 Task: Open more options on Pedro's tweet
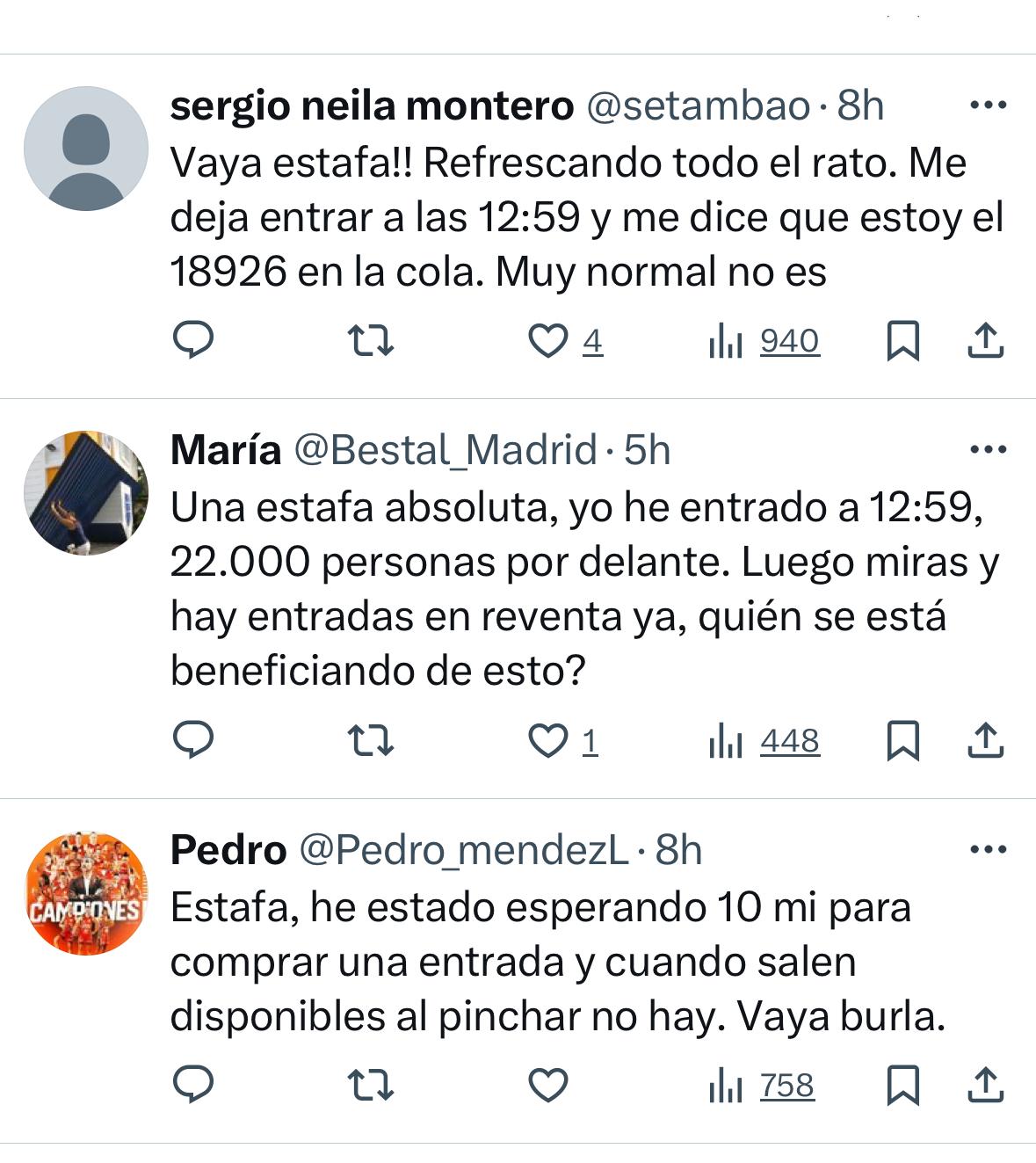click(988, 850)
